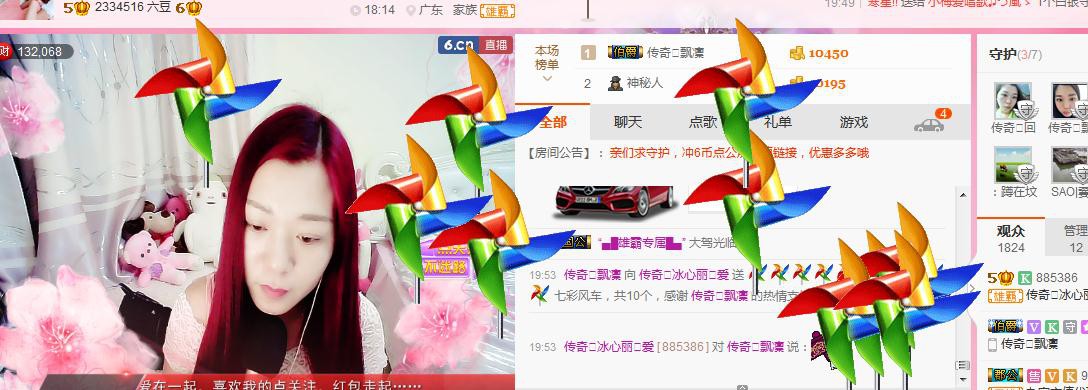Select the 观众 1824 audience tab
Image resolution: width=1088 pixels, height=390 pixels.
click(x=1011, y=238)
